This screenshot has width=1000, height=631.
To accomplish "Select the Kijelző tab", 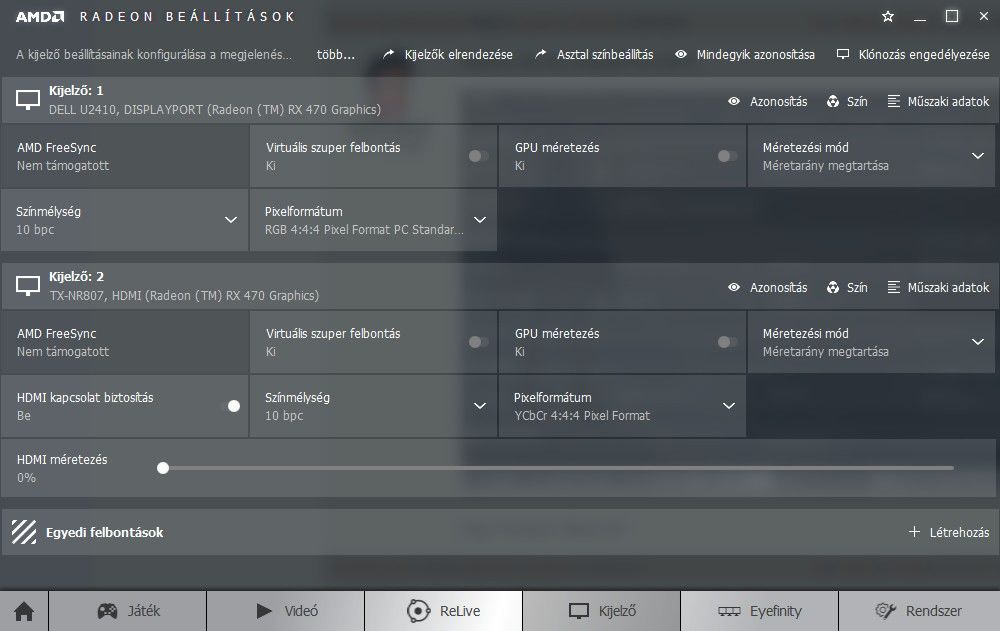I will [x=601, y=611].
